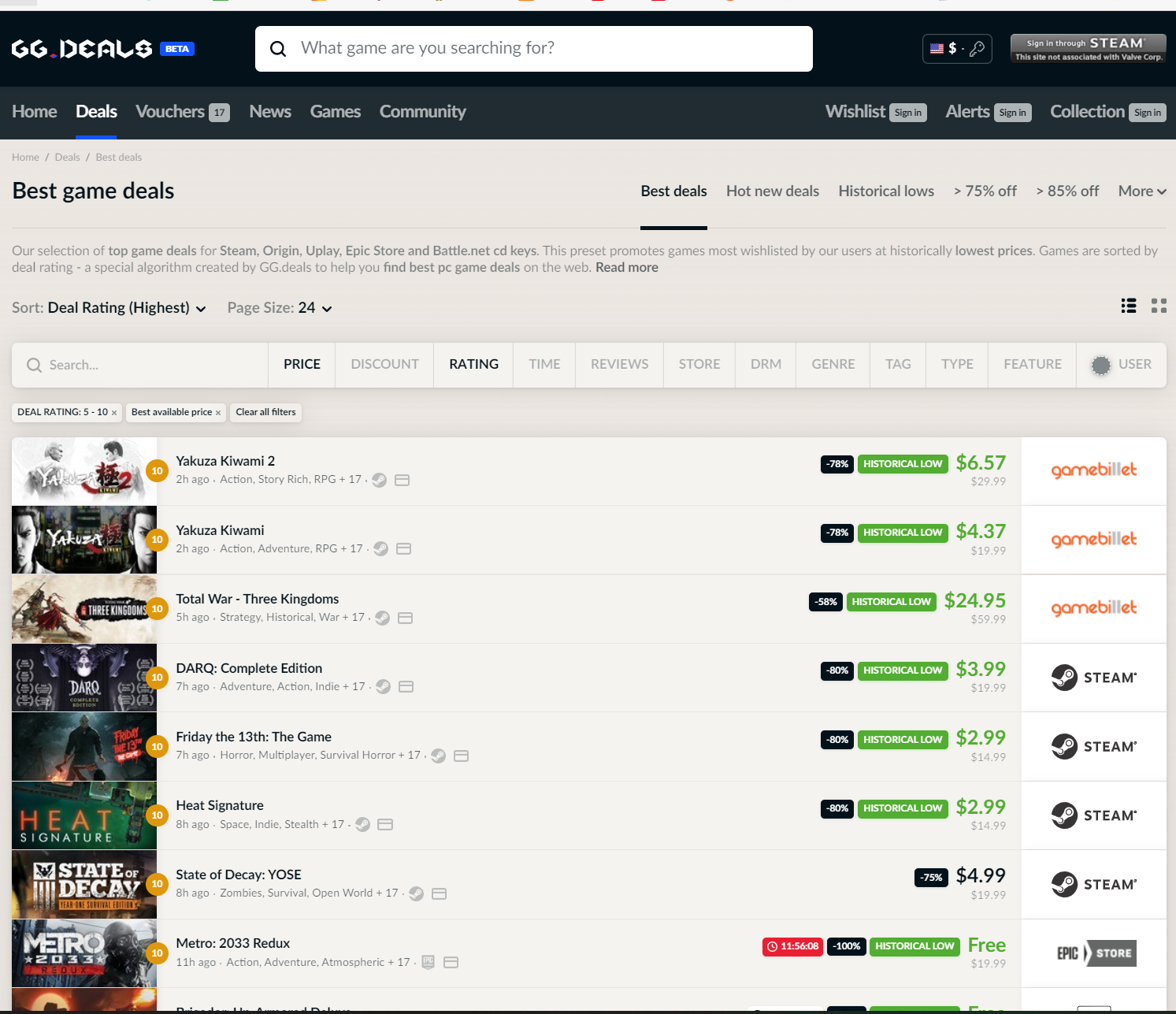Open the STORE filter dropdown

699,365
